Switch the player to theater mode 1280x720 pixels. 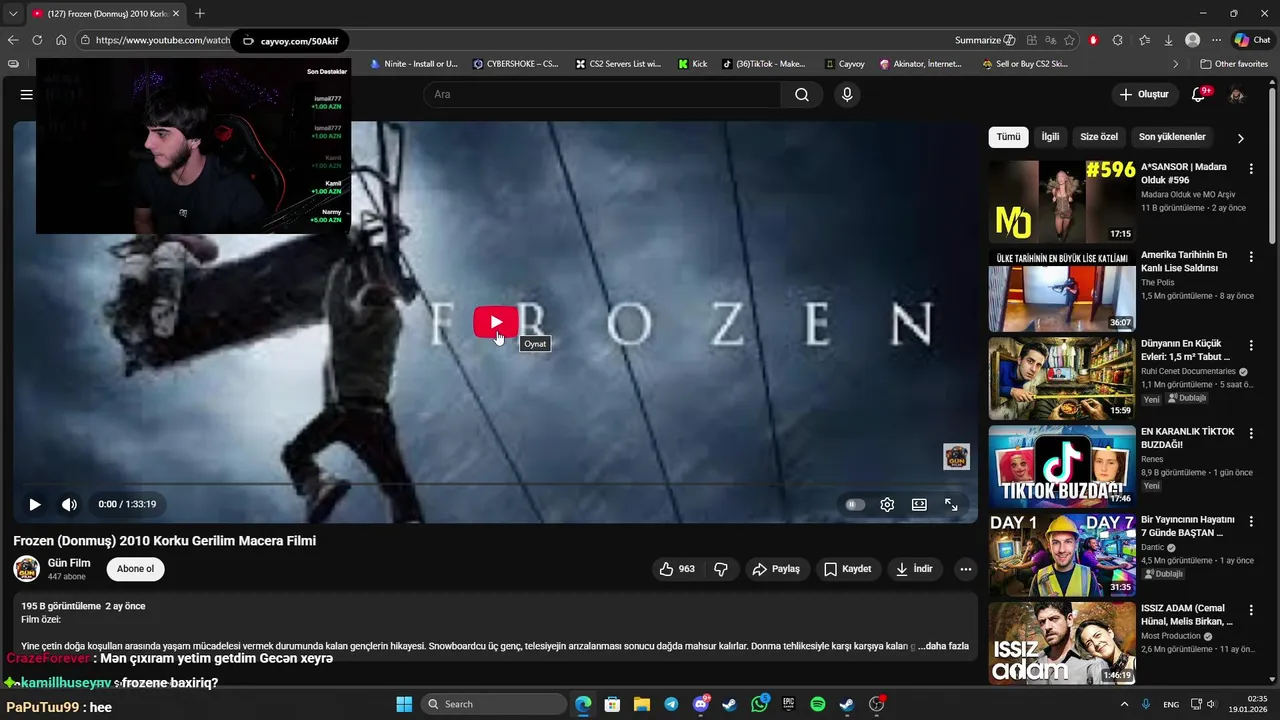coord(919,505)
